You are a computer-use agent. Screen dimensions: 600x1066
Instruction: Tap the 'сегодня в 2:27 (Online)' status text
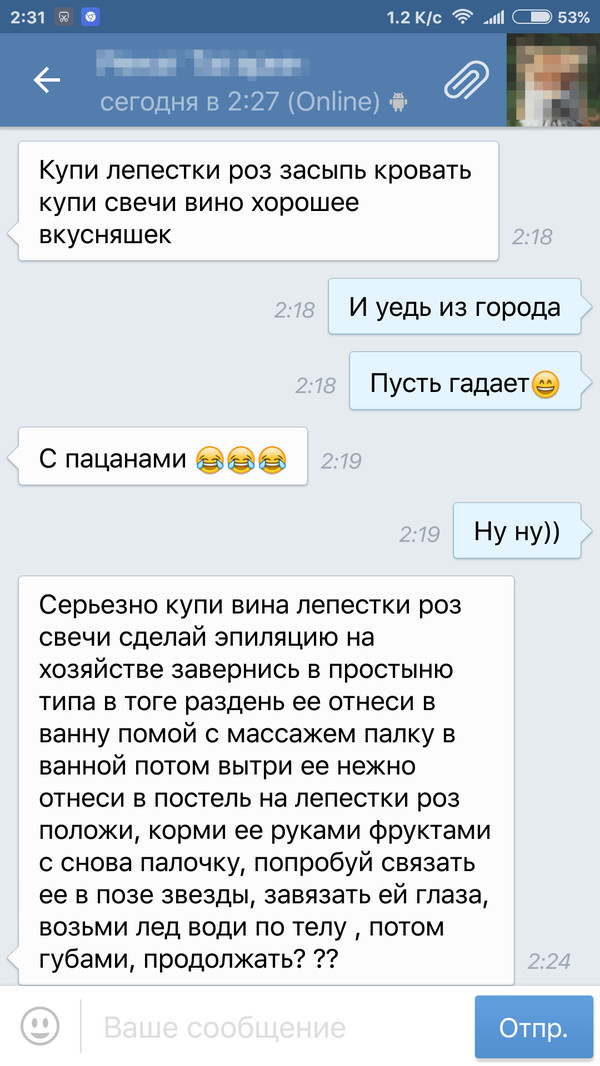[x=239, y=102]
